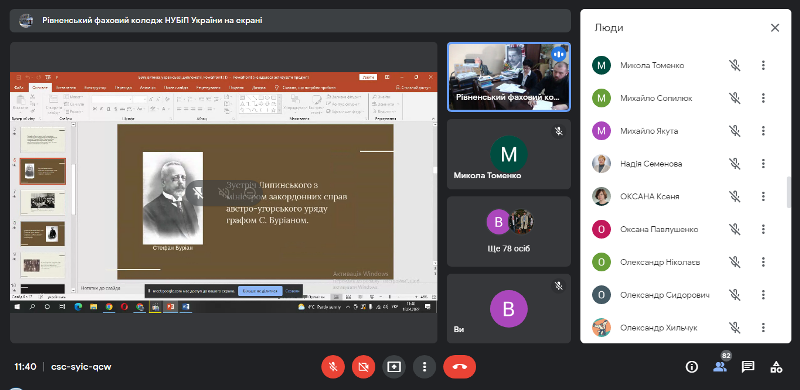Viewport: 800px width, 390px height.
Task: Click muted mic icon beside Михайло Сопилюк
Action: coord(734,98)
